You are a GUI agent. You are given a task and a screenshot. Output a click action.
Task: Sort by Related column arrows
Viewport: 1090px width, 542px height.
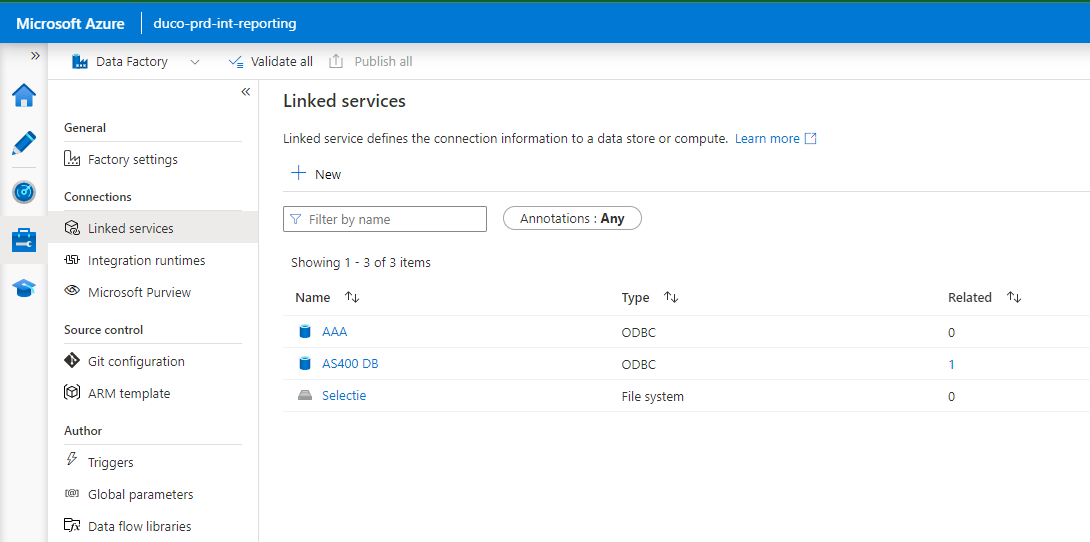point(1014,297)
